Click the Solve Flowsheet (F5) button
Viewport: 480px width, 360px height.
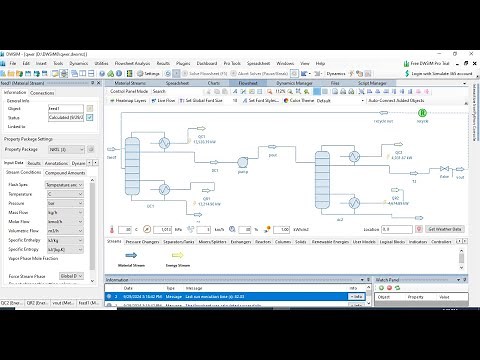coord(205,73)
